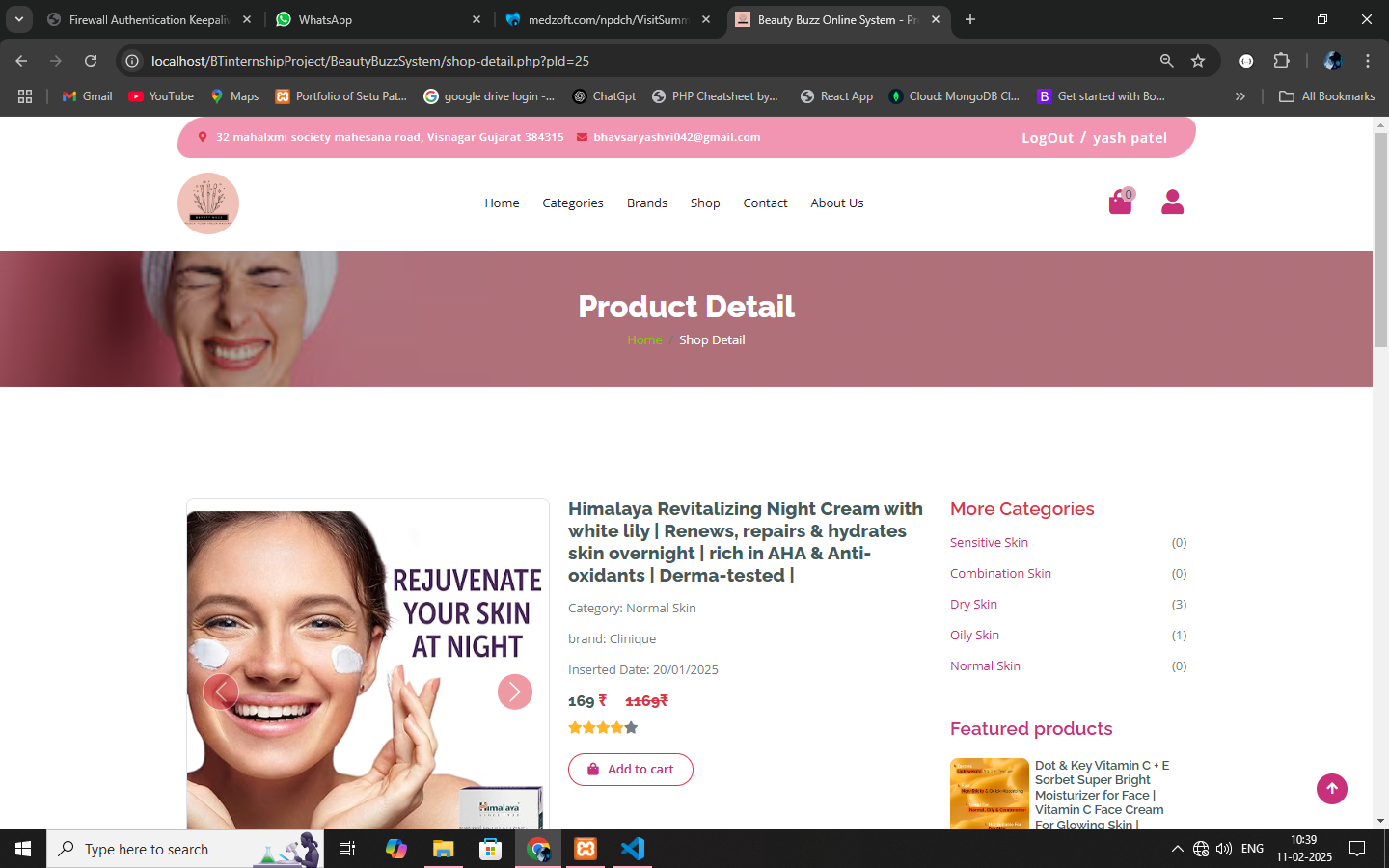Open Categories in the navigation menu
Image resolution: width=1389 pixels, height=868 pixels.
click(x=573, y=203)
